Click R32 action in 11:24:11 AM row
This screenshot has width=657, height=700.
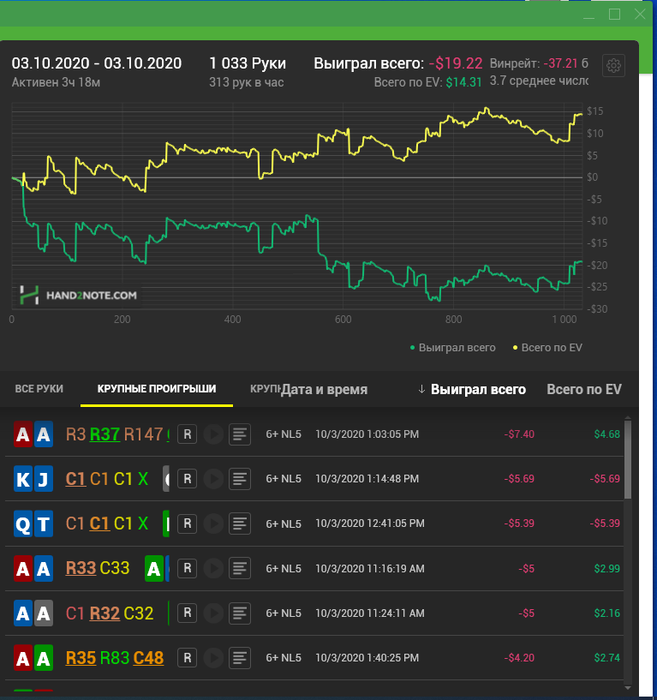click(104, 613)
